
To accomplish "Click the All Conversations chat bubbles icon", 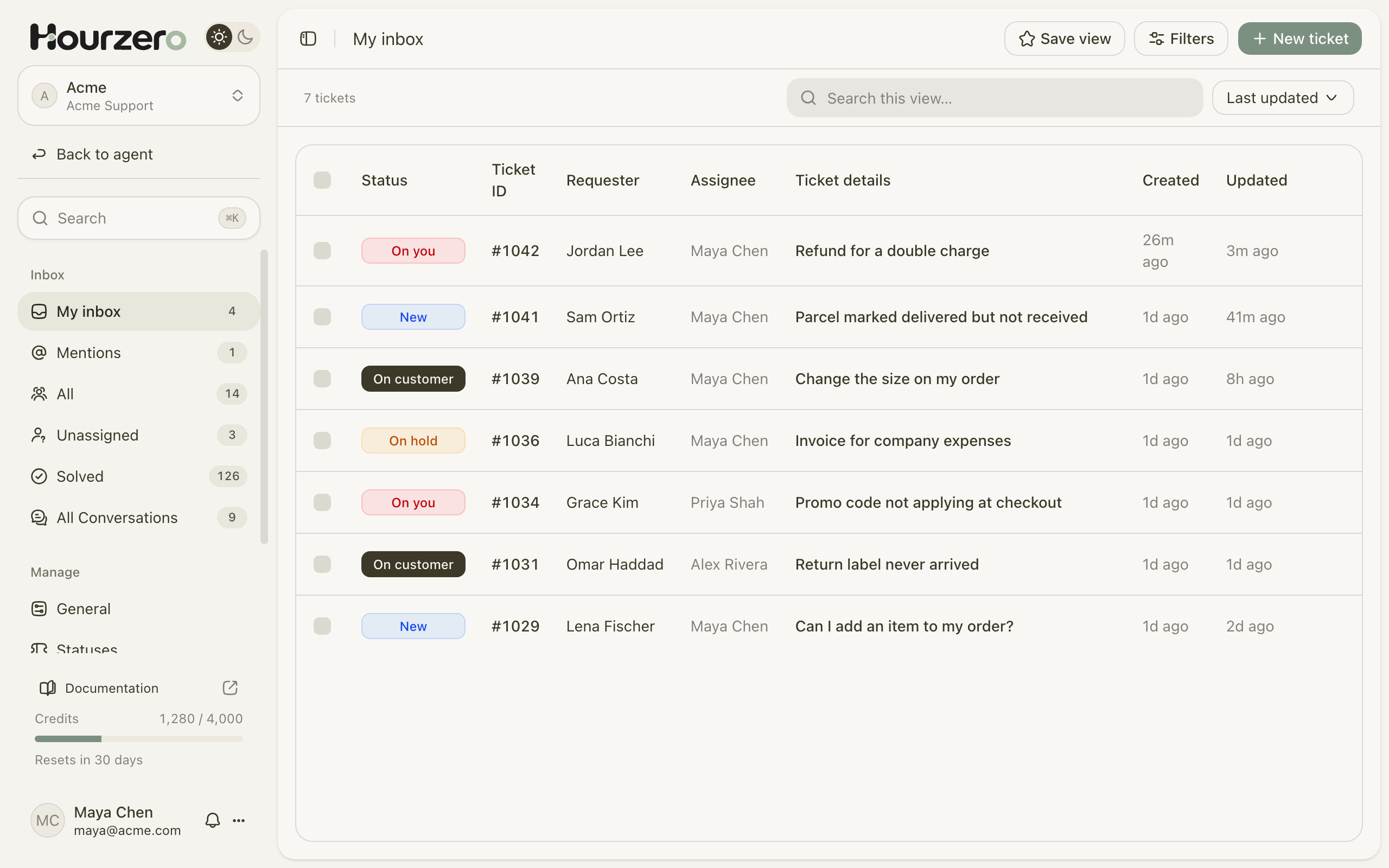I will click(x=39, y=518).
